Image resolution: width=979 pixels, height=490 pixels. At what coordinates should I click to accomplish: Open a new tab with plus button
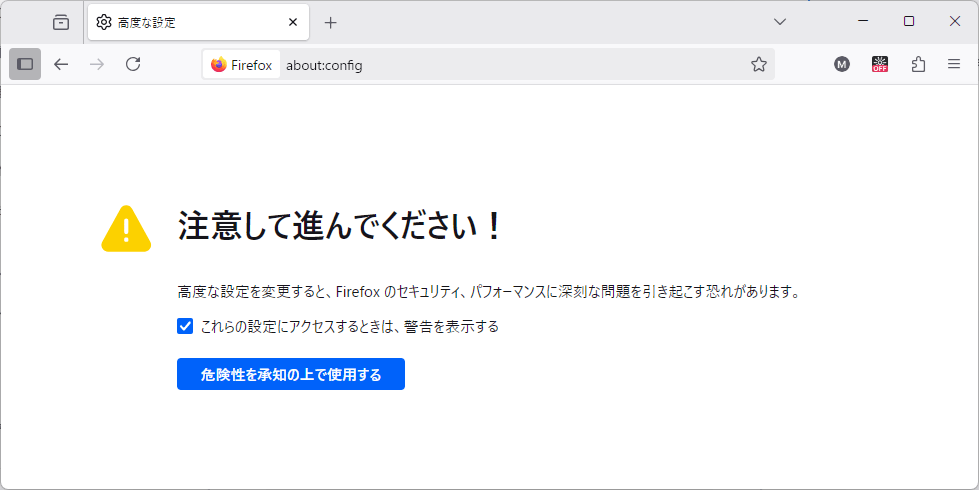coord(331,22)
